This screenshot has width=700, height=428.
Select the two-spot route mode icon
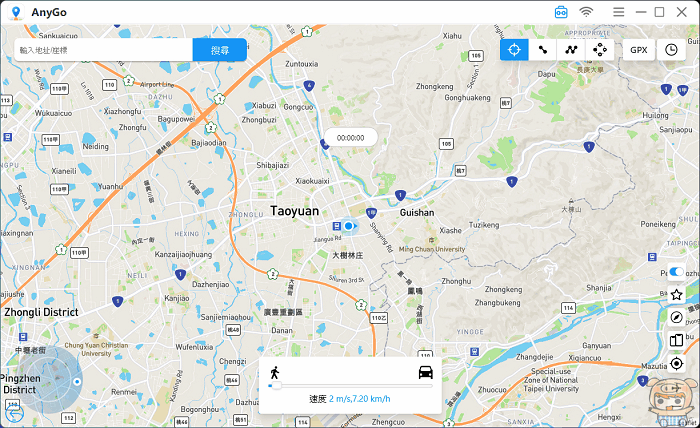click(543, 50)
